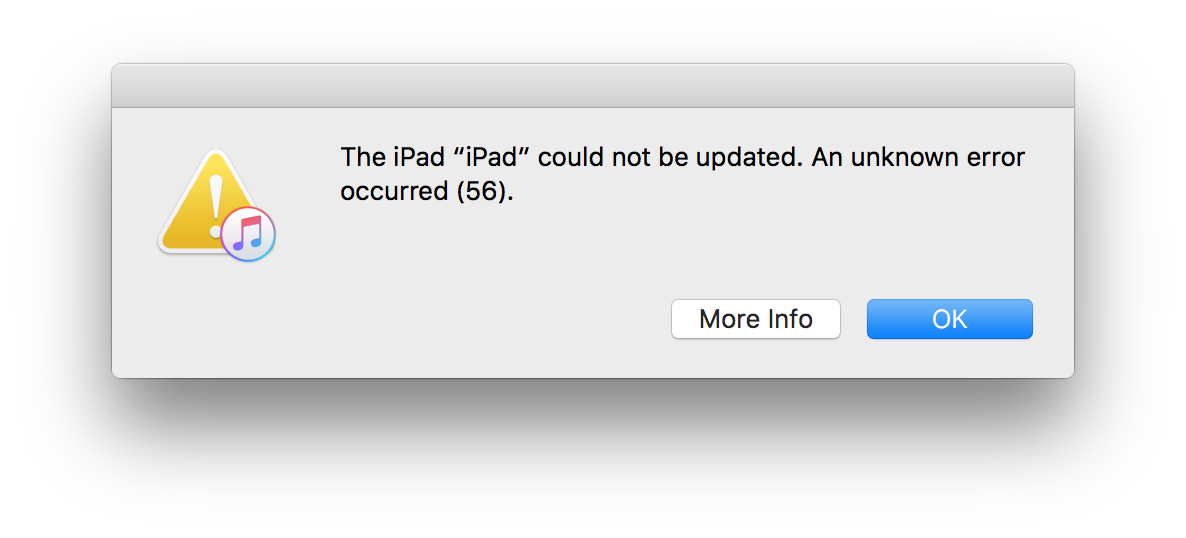Click the word "error" in the first line
Image resolution: width=1186 pixels, height=538 pixels.
(993, 157)
